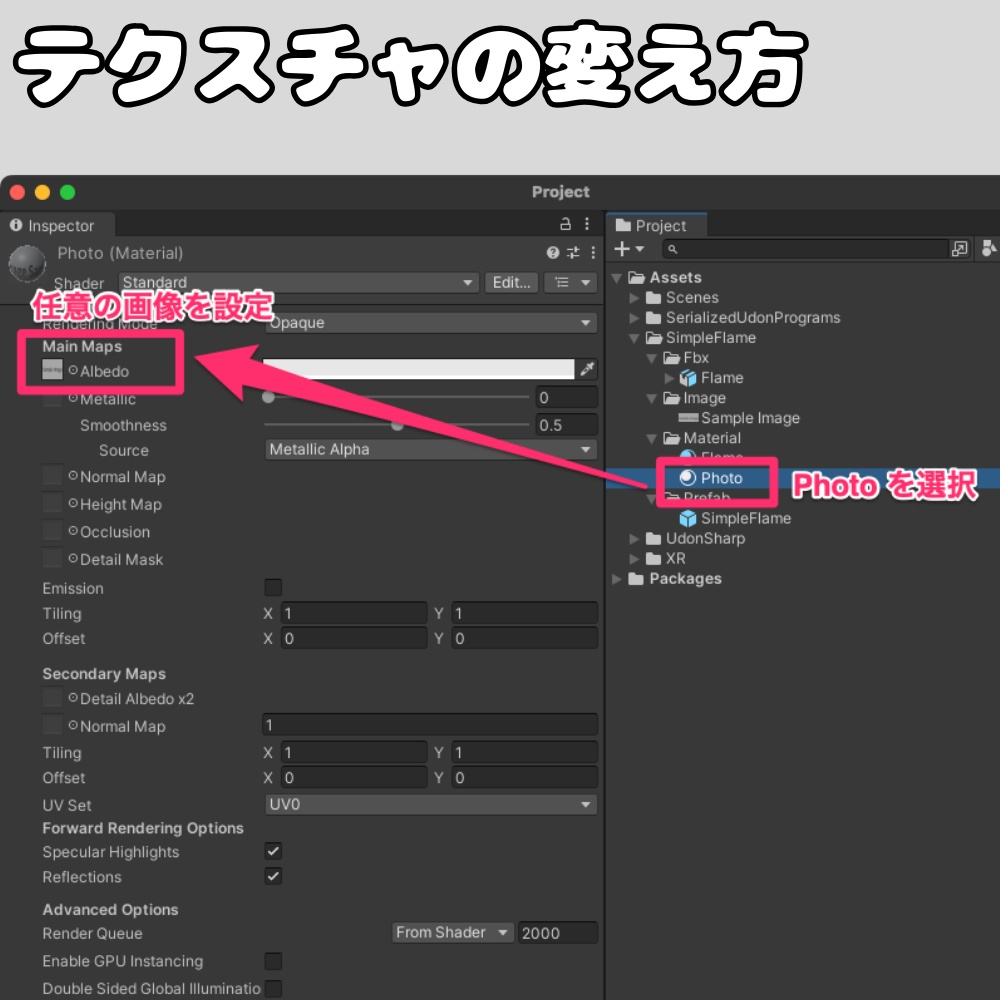Select the Inspector tab

click(x=57, y=225)
